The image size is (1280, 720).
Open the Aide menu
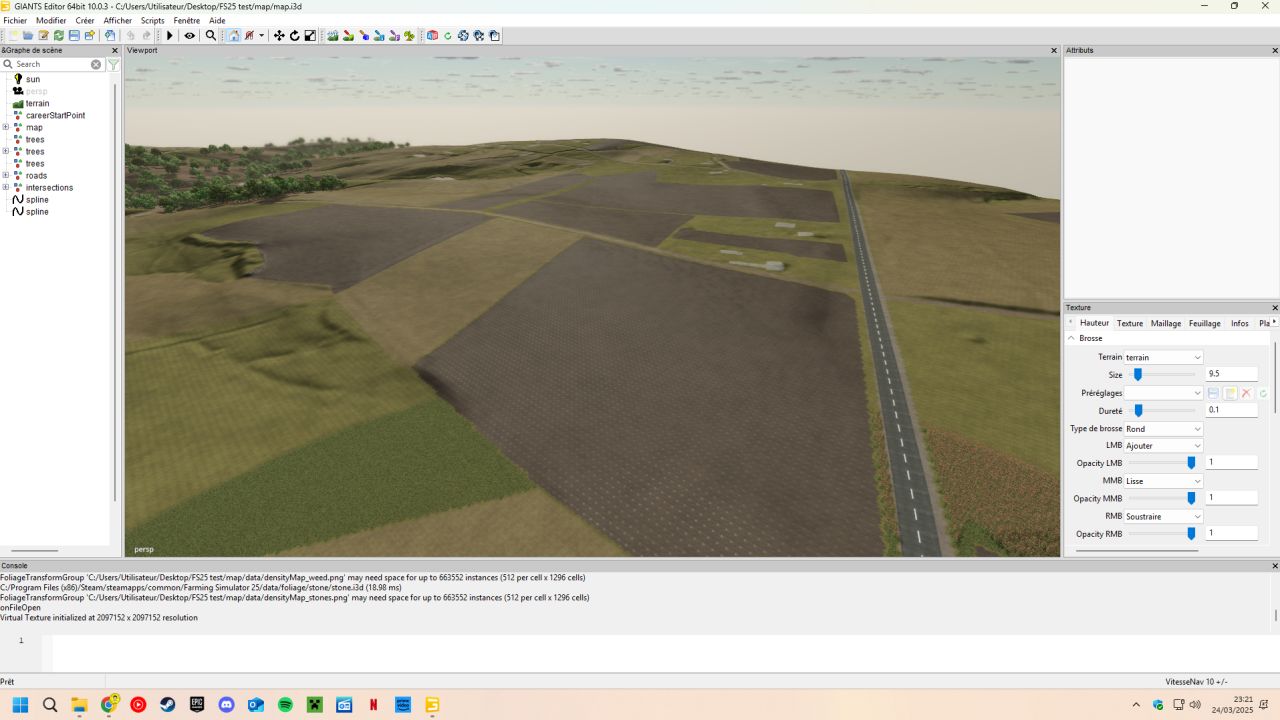pos(217,20)
